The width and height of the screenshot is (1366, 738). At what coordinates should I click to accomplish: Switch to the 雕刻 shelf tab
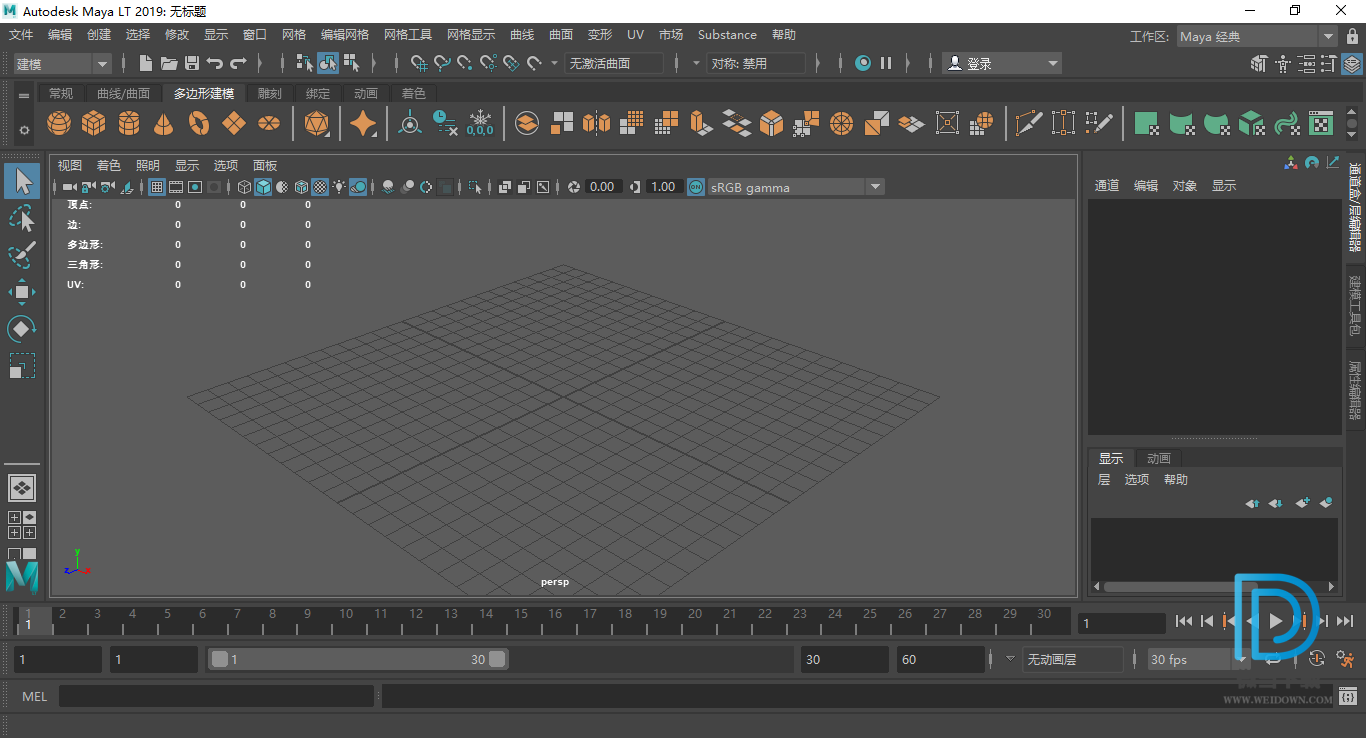pyautogui.click(x=269, y=93)
